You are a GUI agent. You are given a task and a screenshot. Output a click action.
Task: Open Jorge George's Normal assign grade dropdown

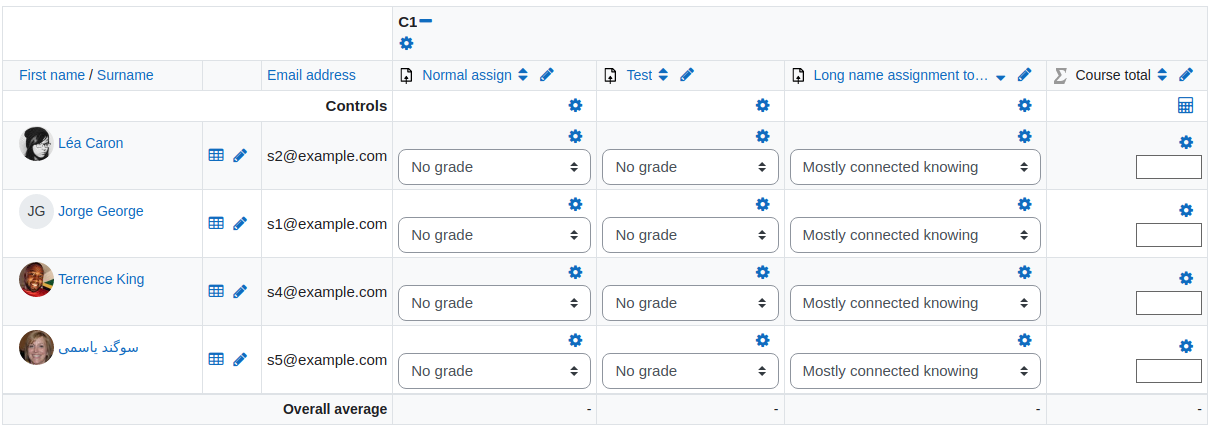(x=494, y=235)
